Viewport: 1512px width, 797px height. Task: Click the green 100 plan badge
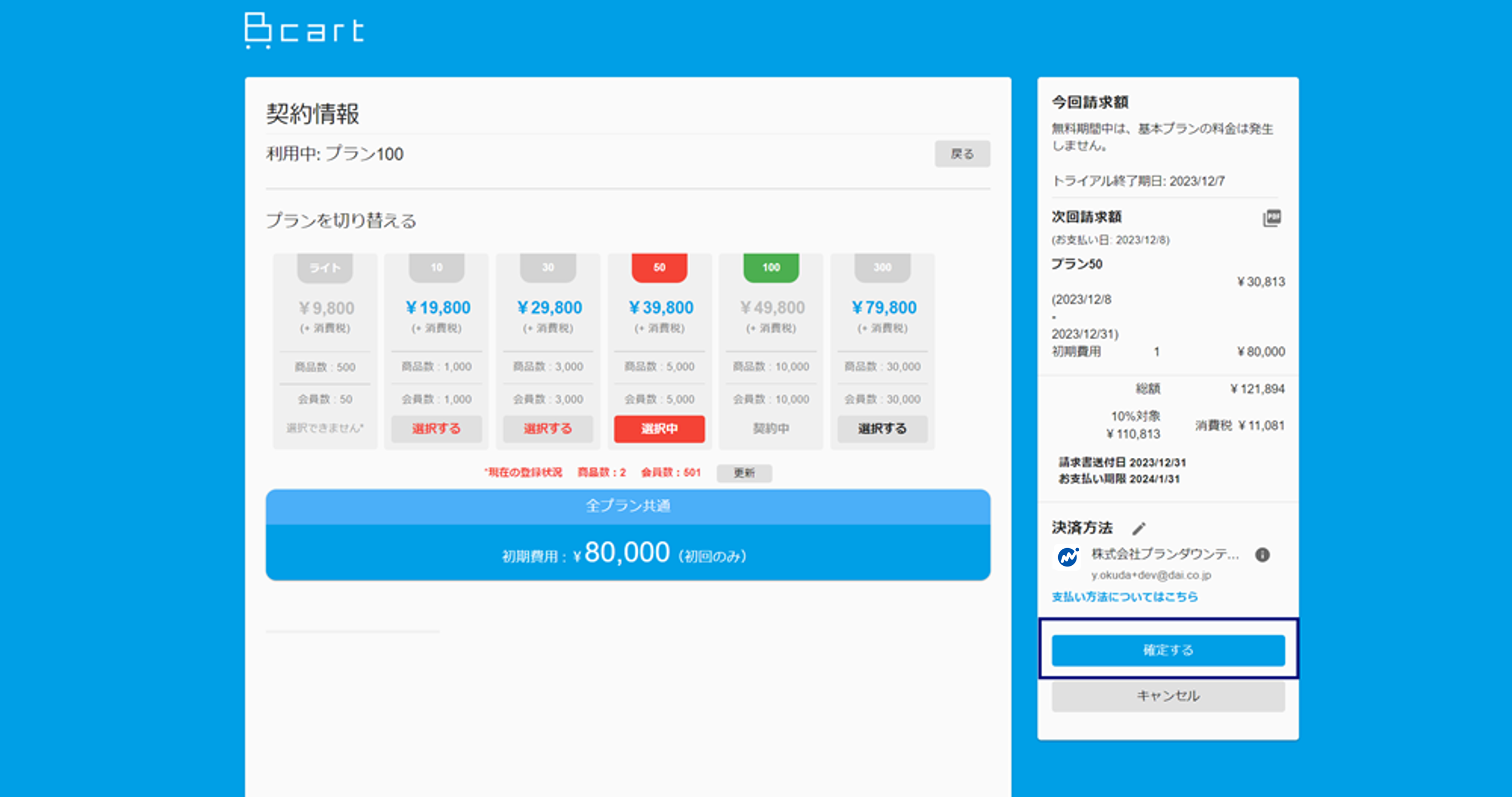click(771, 267)
